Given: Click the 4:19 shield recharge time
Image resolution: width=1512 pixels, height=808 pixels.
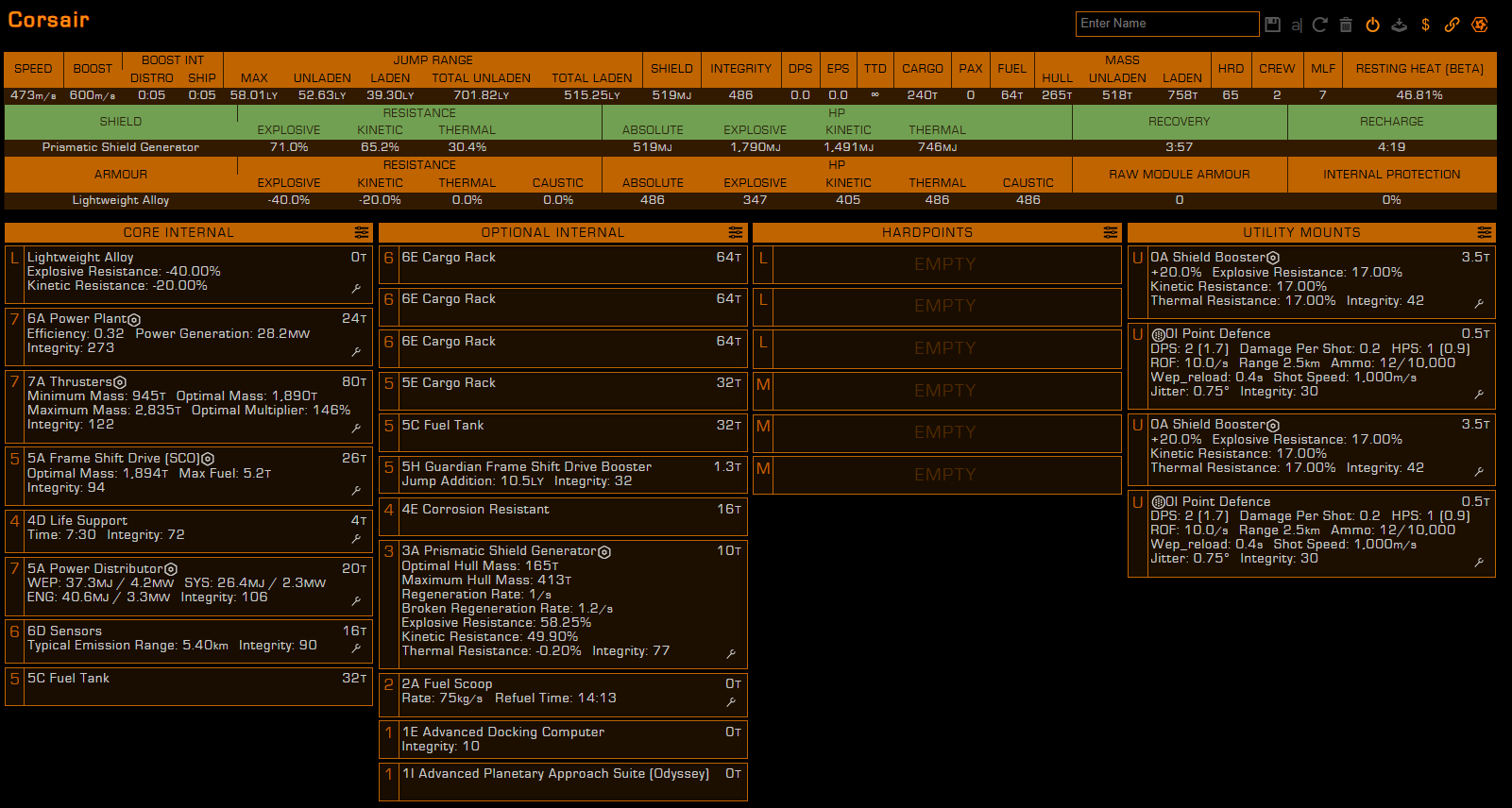Looking at the screenshot, I should [1391, 147].
